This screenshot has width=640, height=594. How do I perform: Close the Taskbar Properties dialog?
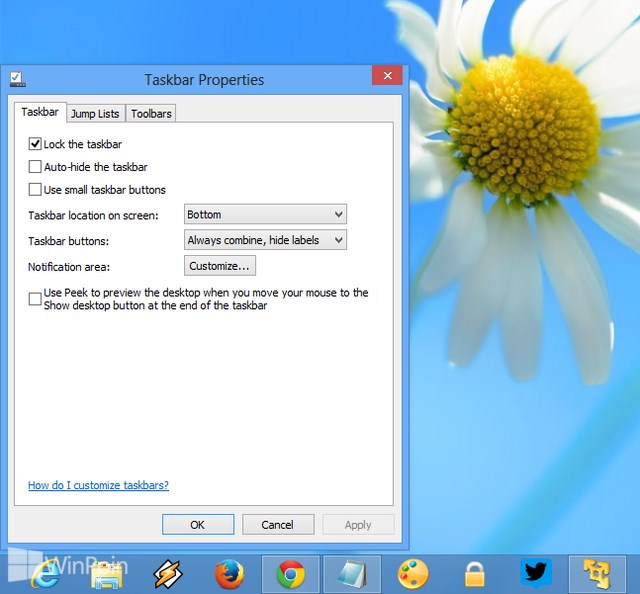387,76
